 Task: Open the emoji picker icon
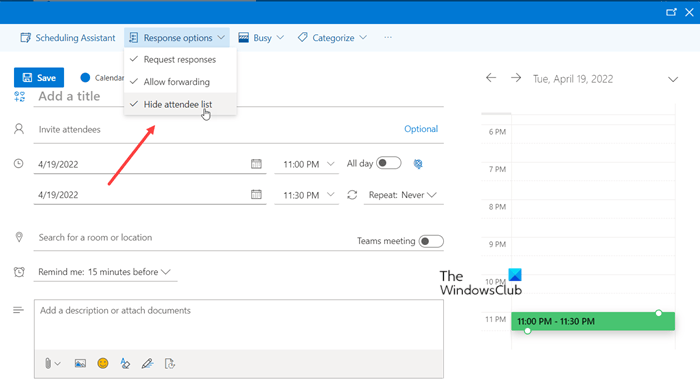103,363
